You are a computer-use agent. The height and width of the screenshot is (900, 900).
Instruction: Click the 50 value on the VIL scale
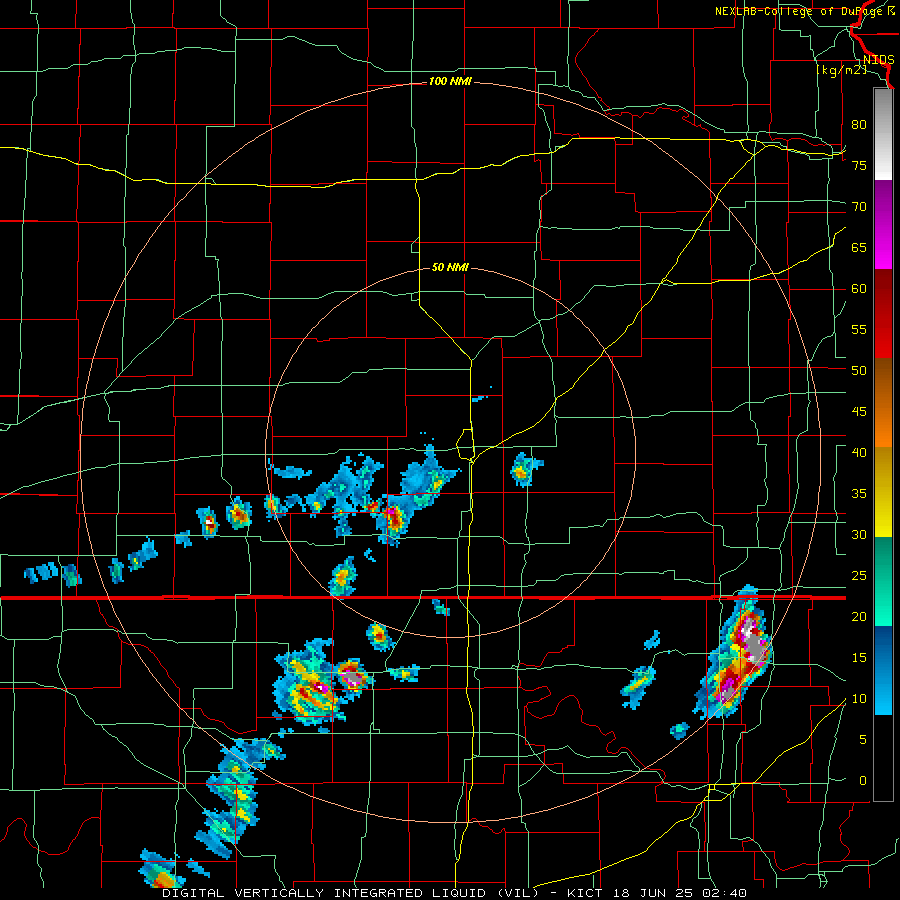pyautogui.click(x=859, y=370)
